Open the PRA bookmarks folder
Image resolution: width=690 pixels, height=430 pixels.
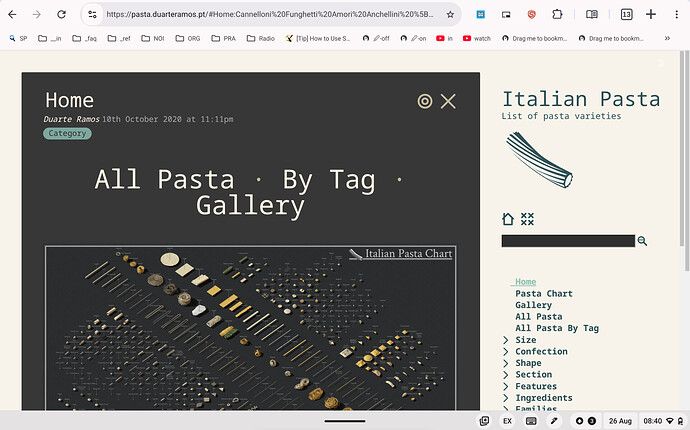click(x=224, y=38)
